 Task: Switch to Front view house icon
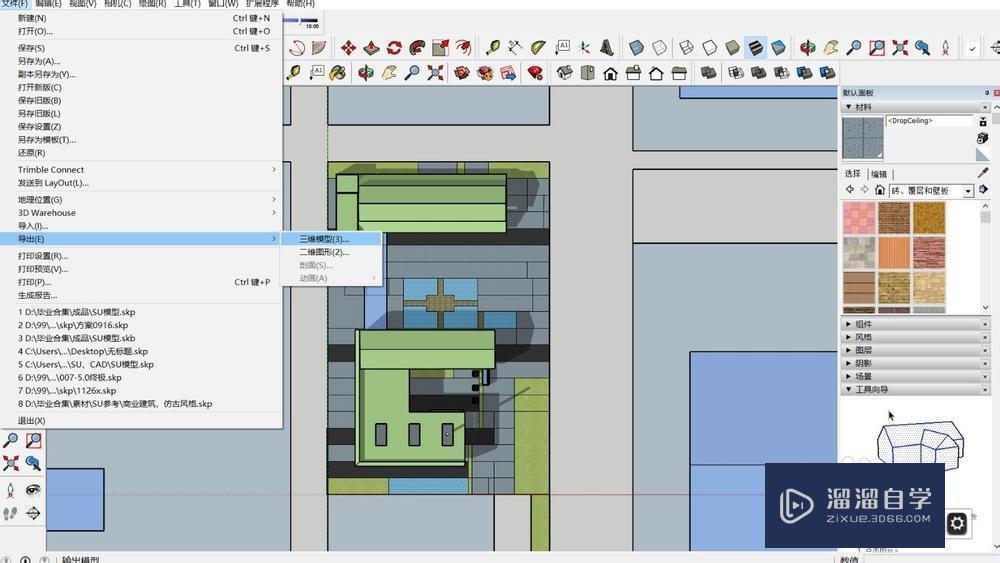(x=610, y=73)
